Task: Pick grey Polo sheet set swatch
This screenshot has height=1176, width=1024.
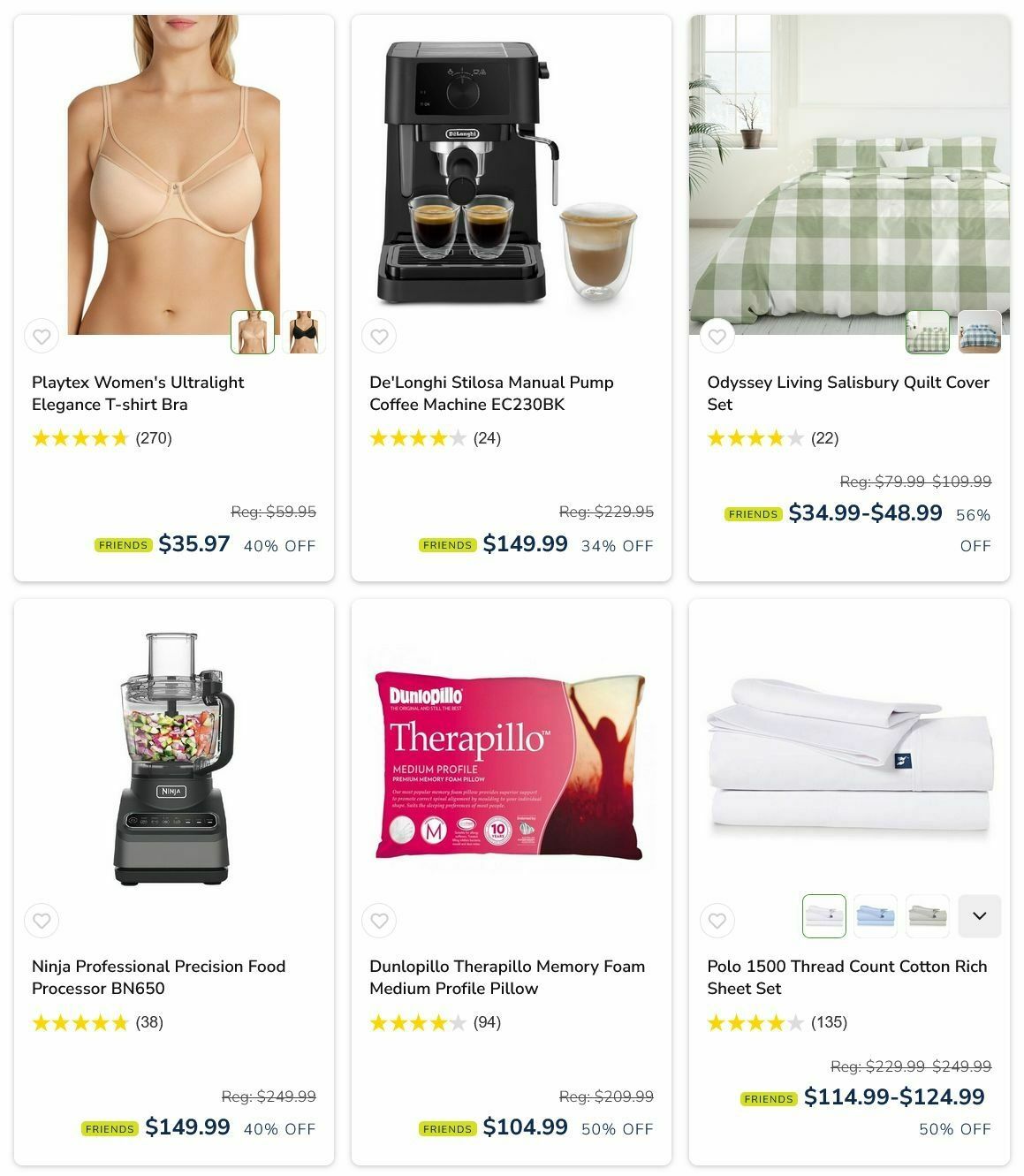Action: [928, 916]
